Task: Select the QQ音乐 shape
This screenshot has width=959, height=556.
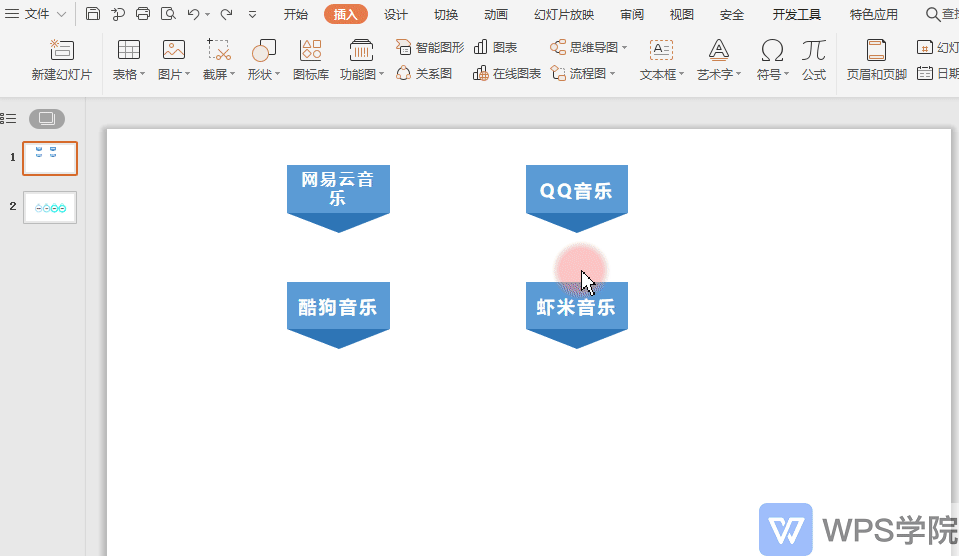Action: coord(577,198)
